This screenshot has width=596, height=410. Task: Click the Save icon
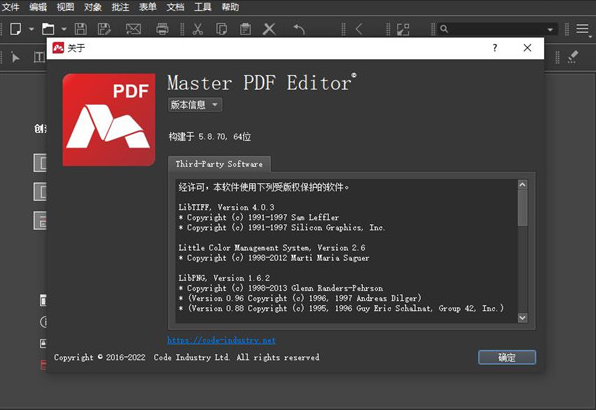(81, 29)
